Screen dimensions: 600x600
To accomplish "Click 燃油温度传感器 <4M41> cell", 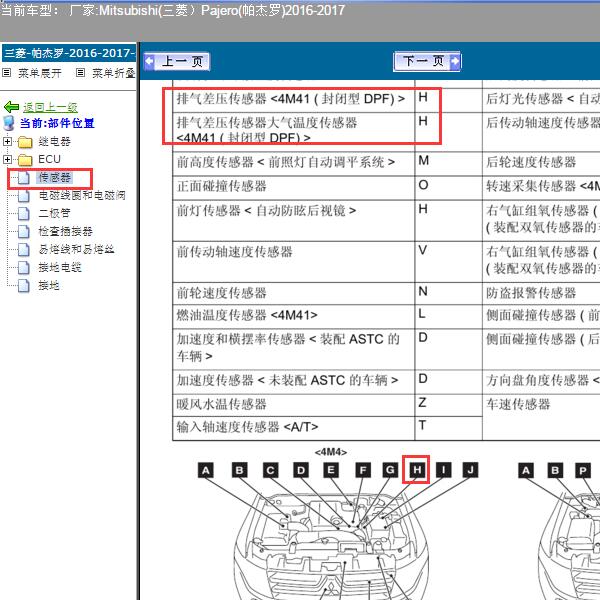I will coord(294,316).
